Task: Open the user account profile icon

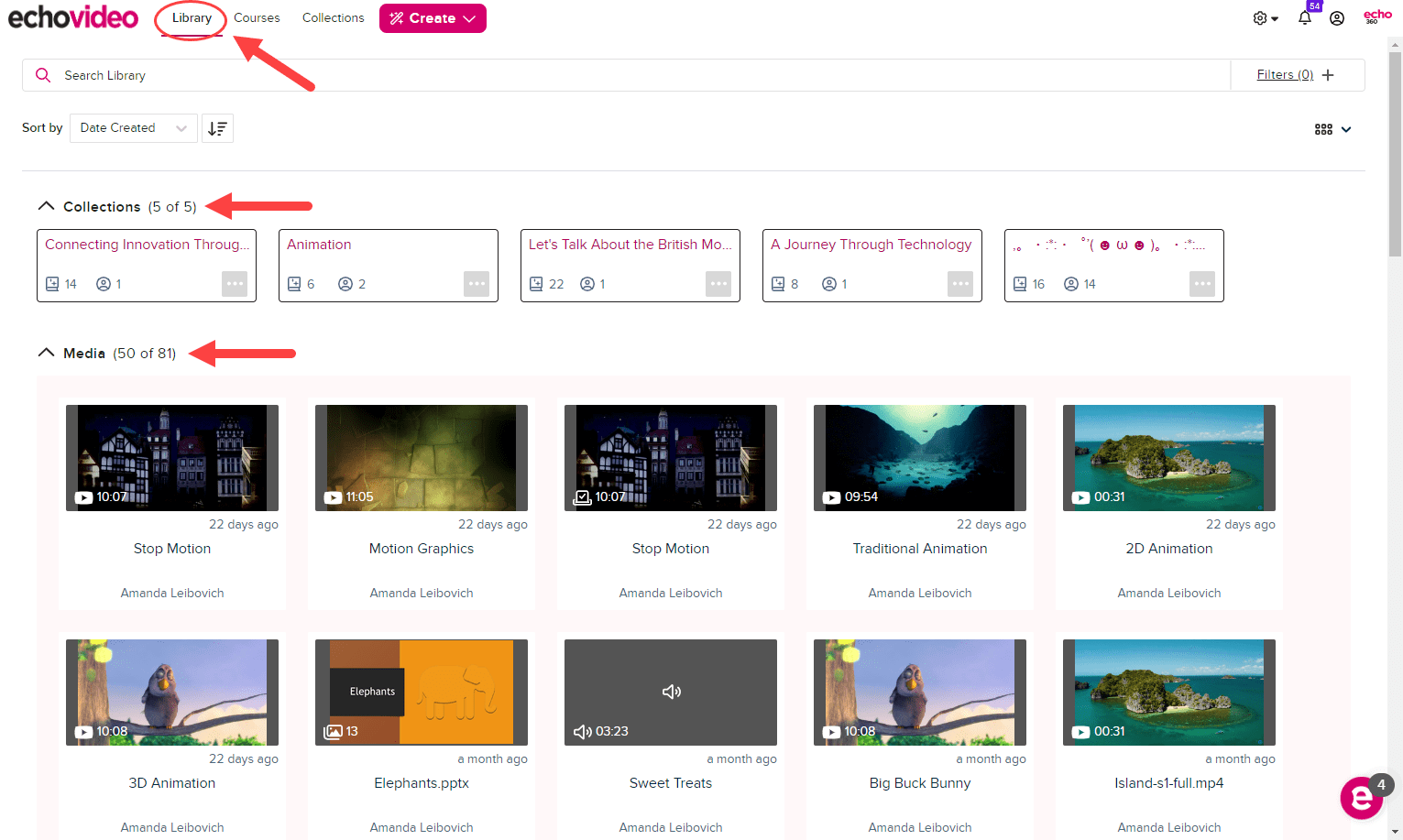Action: point(1337,18)
